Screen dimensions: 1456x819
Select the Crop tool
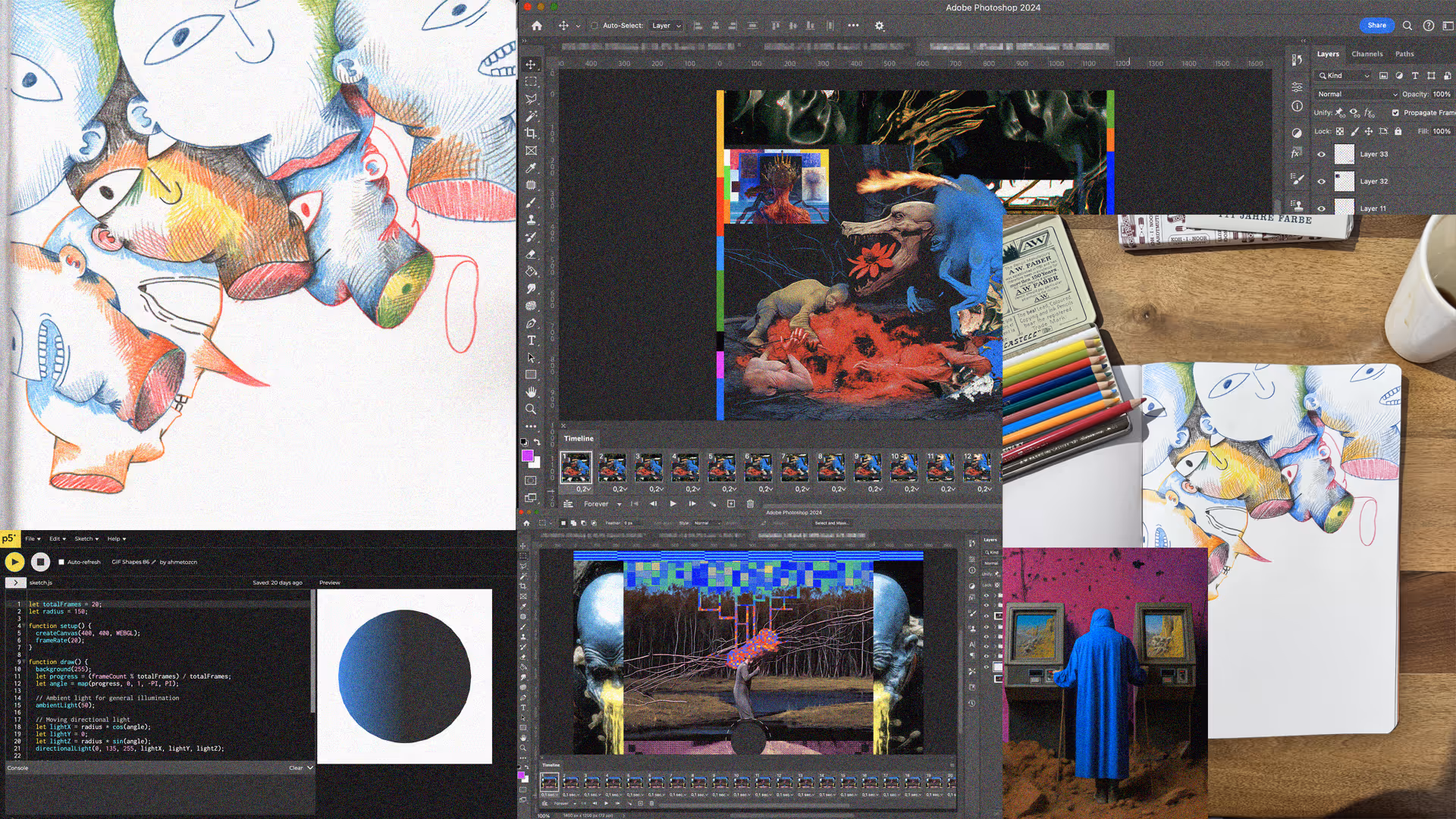531,133
